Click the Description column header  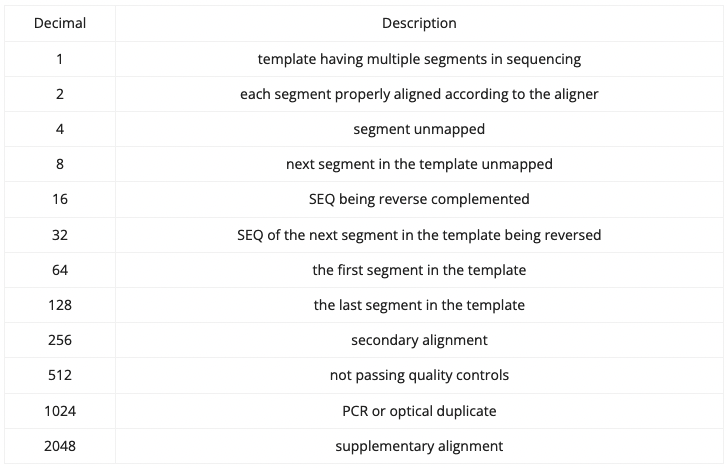click(x=419, y=23)
